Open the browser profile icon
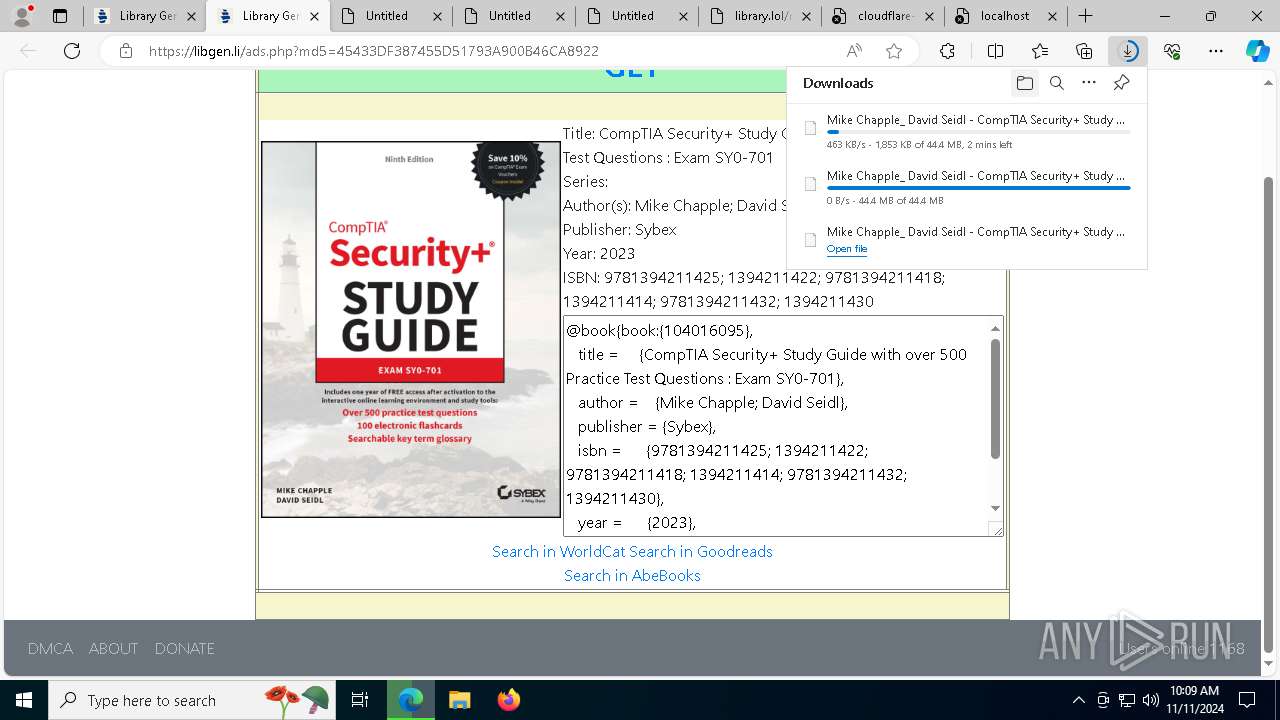The image size is (1280, 720). click(x=22, y=15)
